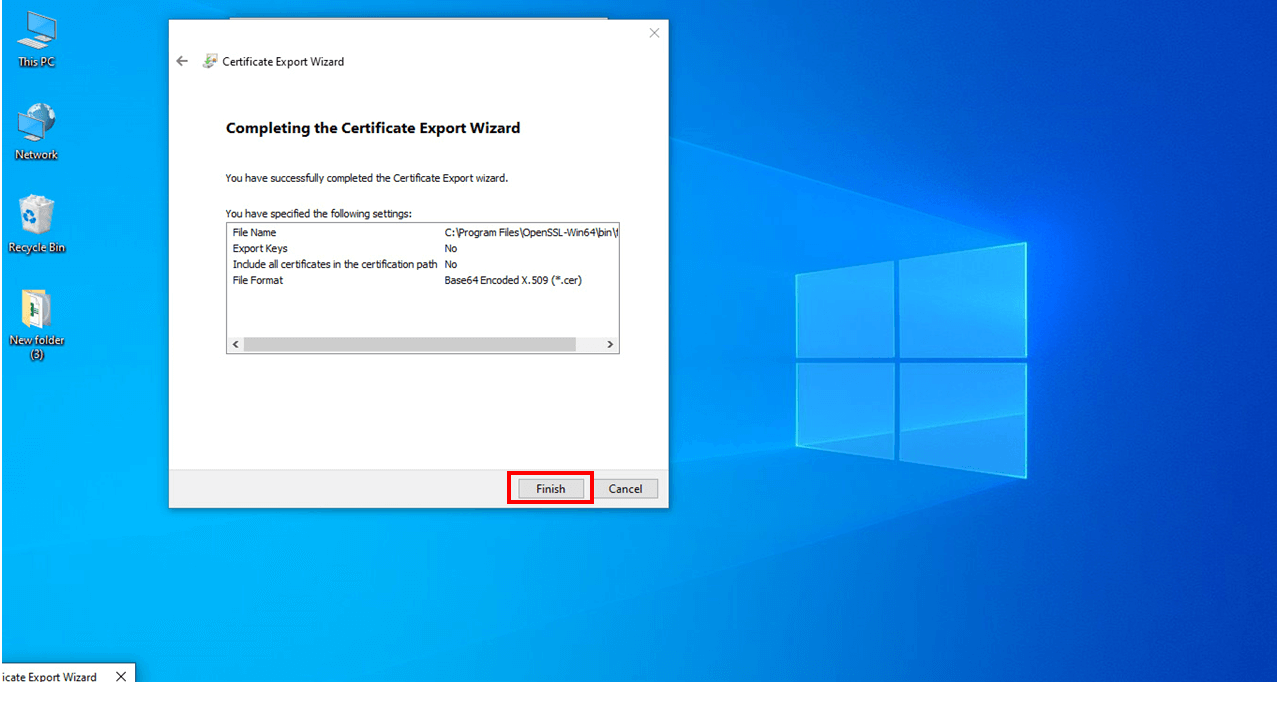The image size is (1280, 720).
Task: Close the Certificate Export Wizard dialog
Action: tap(654, 33)
